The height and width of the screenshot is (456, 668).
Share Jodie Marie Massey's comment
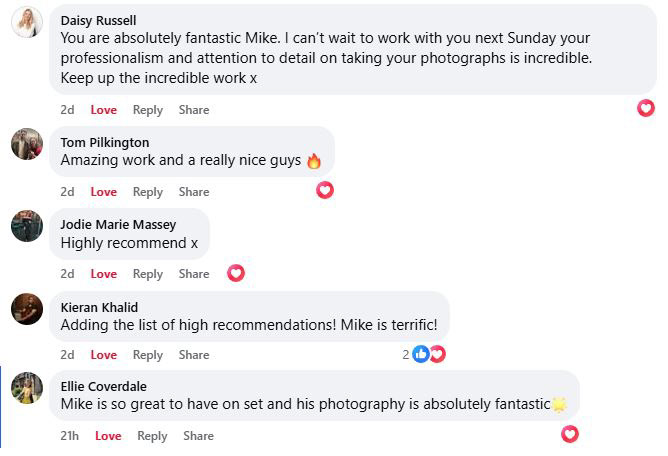click(x=194, y=274)
